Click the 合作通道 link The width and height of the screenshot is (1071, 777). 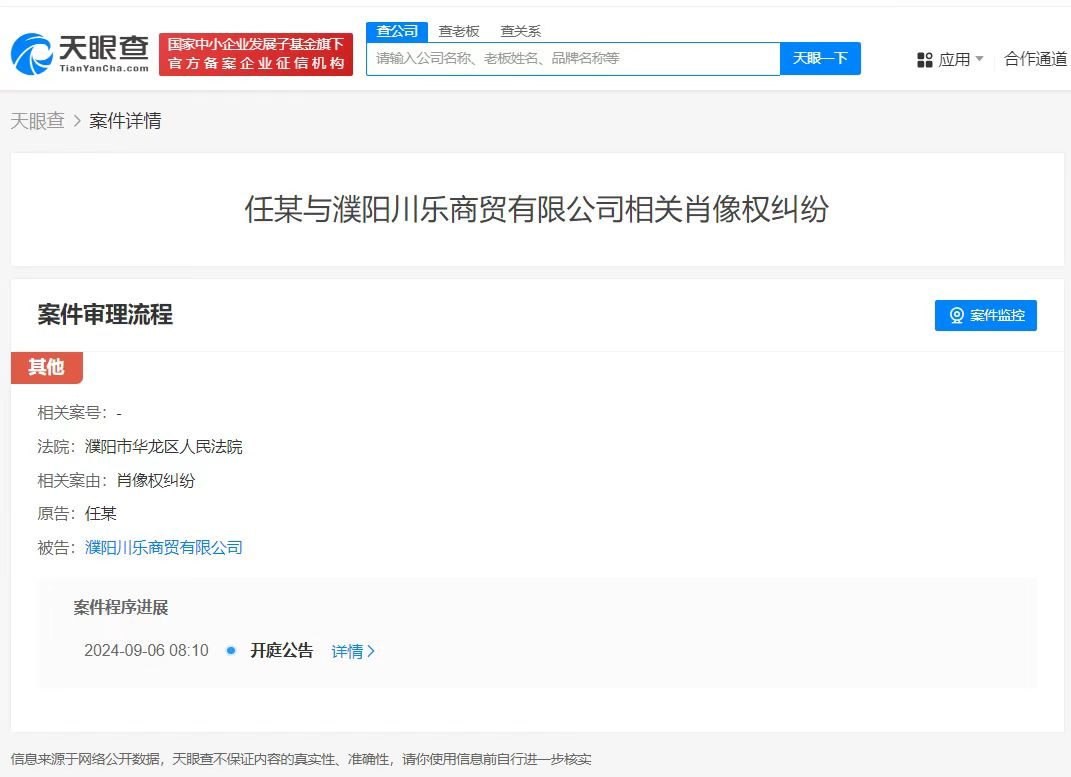1035,59
